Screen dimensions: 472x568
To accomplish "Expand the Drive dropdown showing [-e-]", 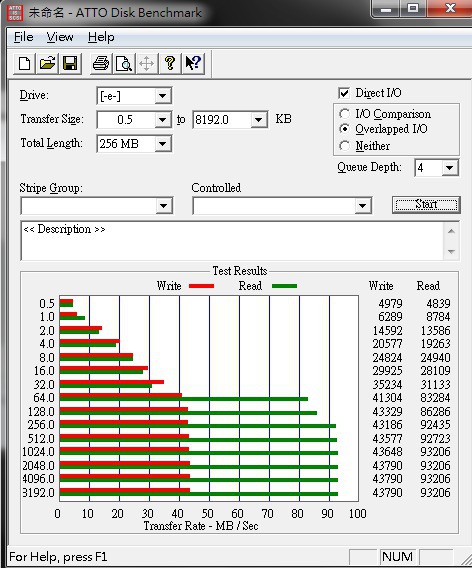I will point(162,96).
